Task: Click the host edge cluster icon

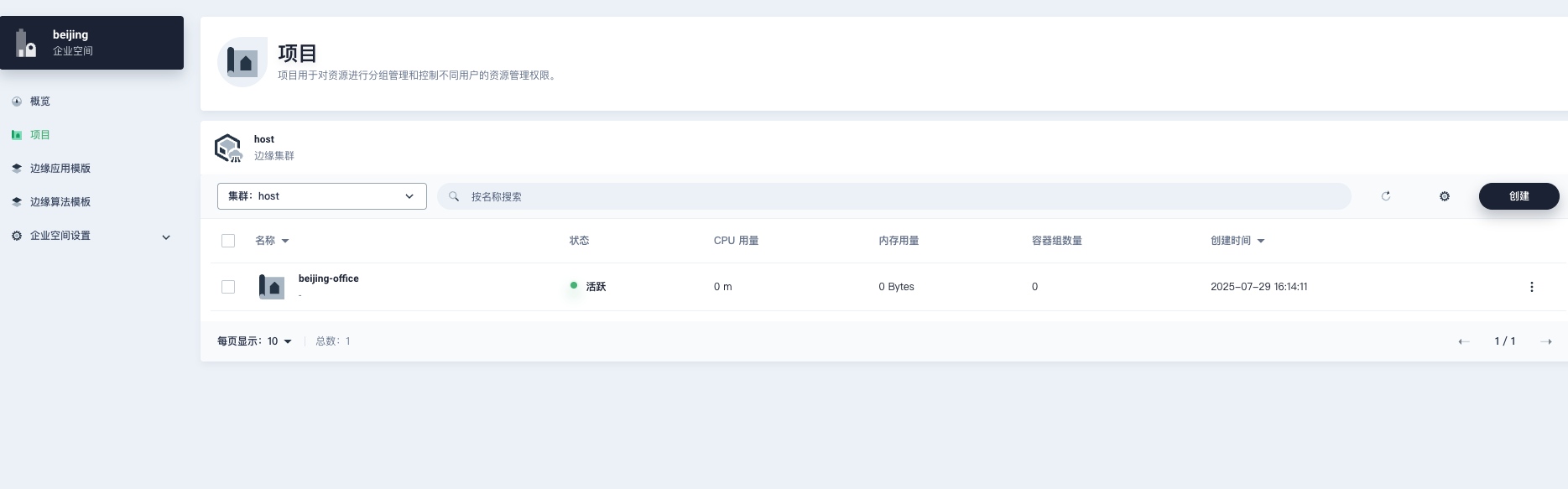Action: tap(228, 148)
